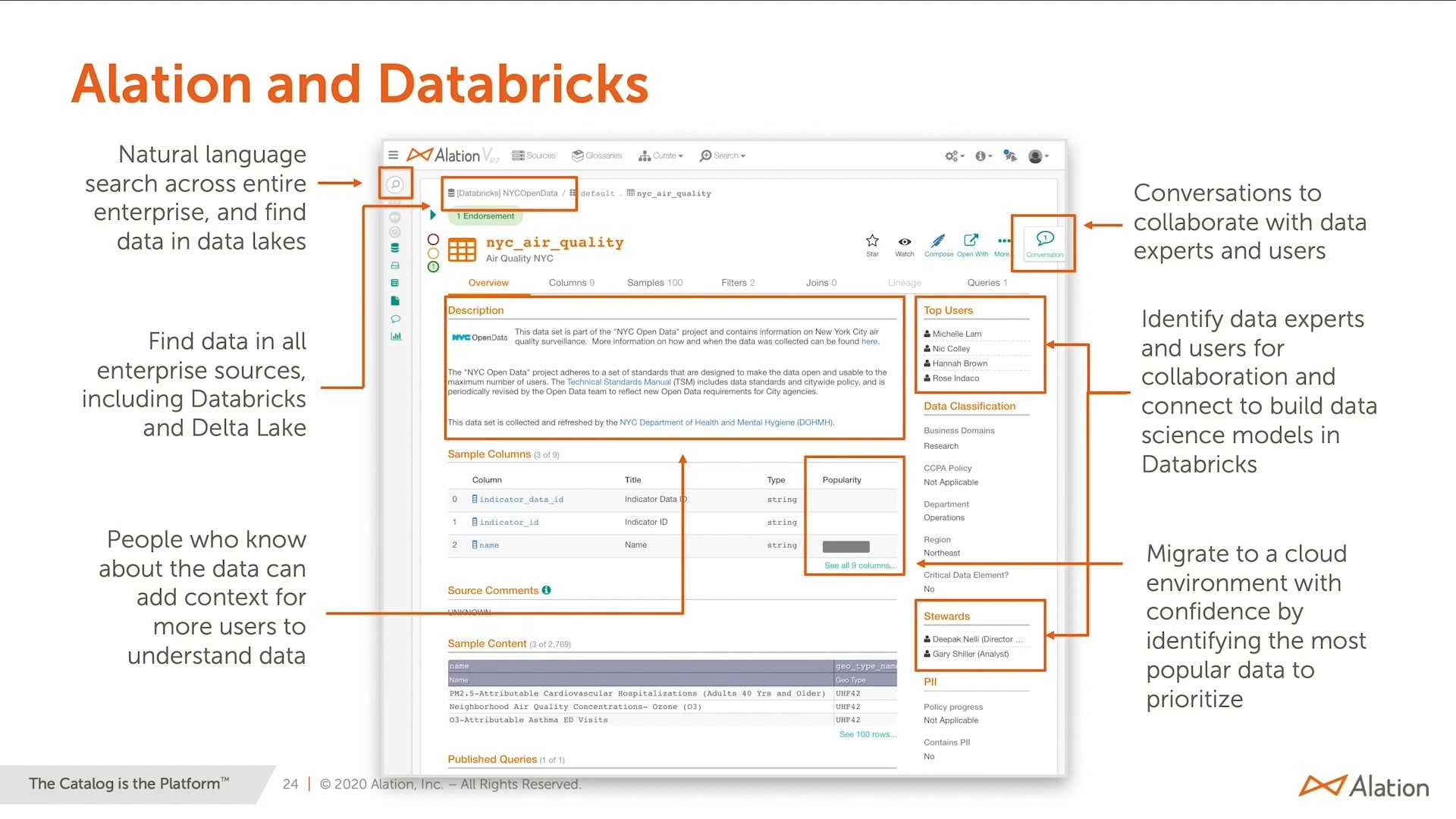1456x819 pixels.
Task: Click the Open With icon
Action: pyautogui.click(x=971, y=241)
